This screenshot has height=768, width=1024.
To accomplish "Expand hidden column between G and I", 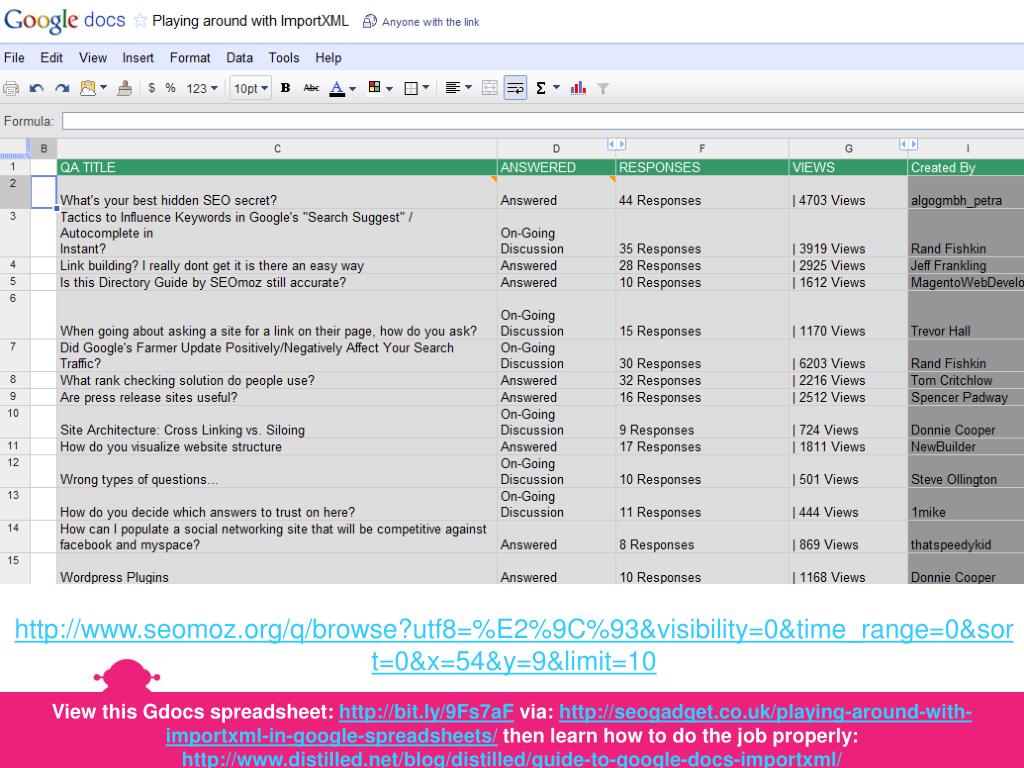I will tap(908, 144).
